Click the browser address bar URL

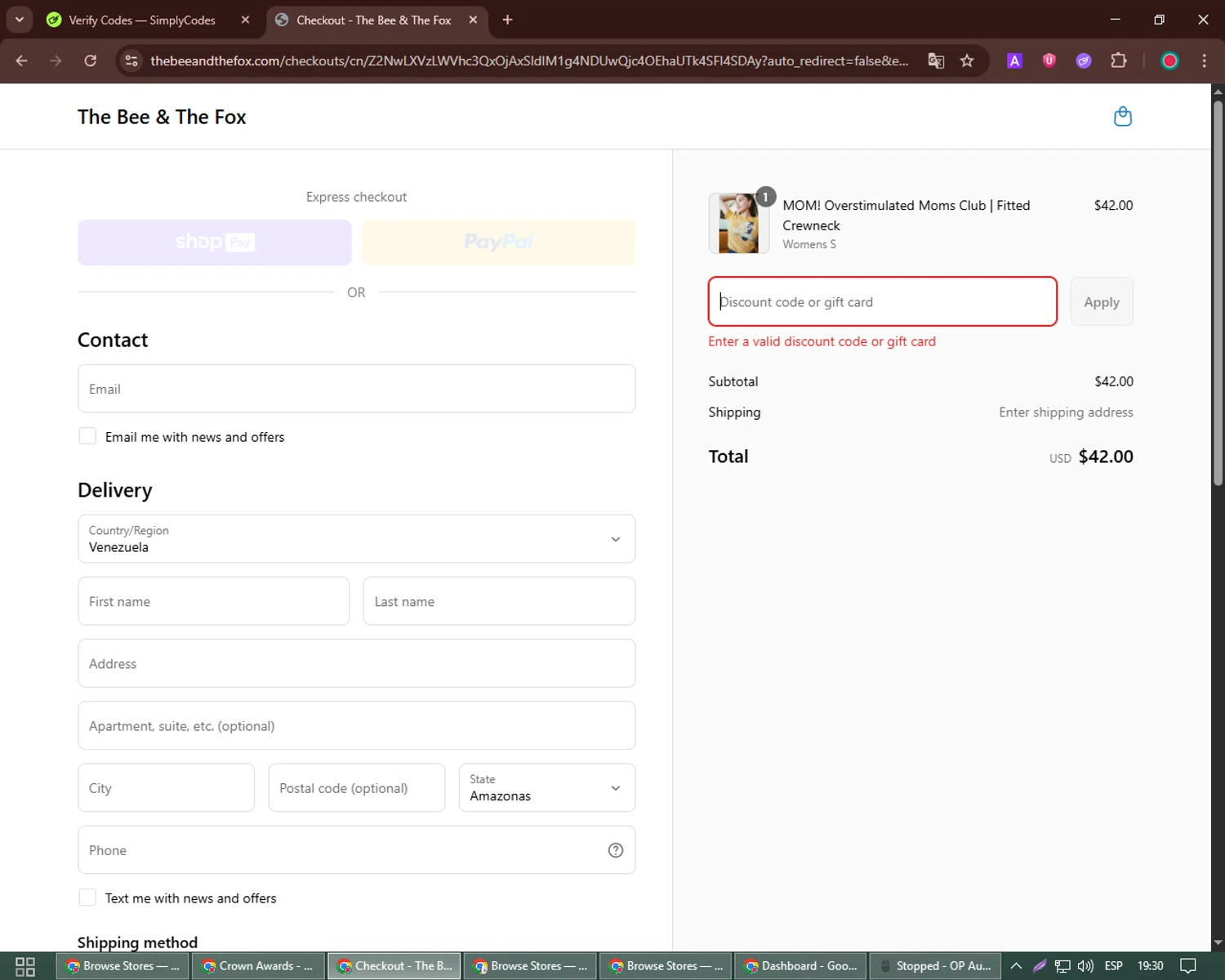[529, 60]
